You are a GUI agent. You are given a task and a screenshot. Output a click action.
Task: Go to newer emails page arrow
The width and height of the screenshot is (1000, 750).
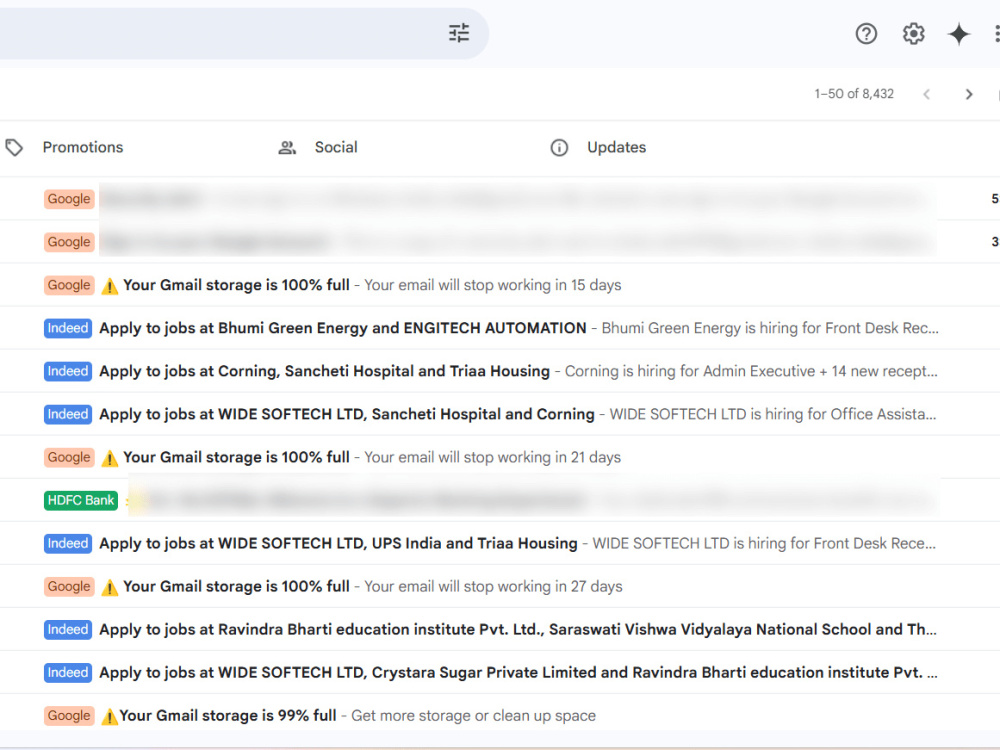926,94
